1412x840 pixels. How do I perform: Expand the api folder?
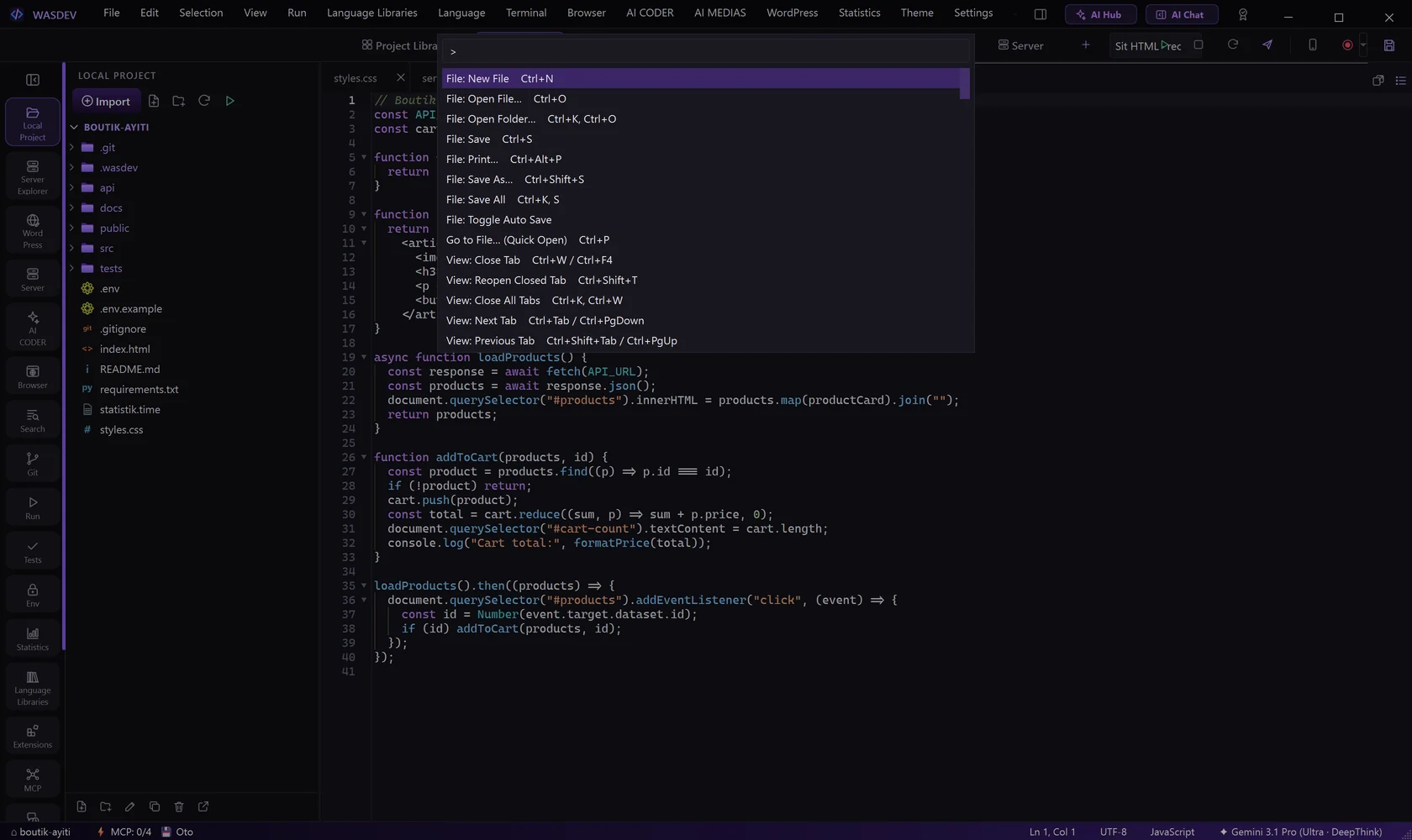pos(71,188)
